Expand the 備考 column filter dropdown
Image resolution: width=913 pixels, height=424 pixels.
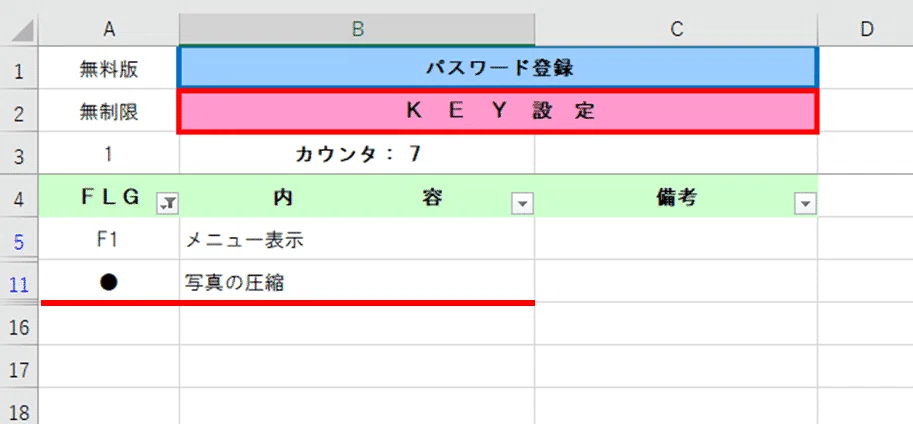coord(805,203)
